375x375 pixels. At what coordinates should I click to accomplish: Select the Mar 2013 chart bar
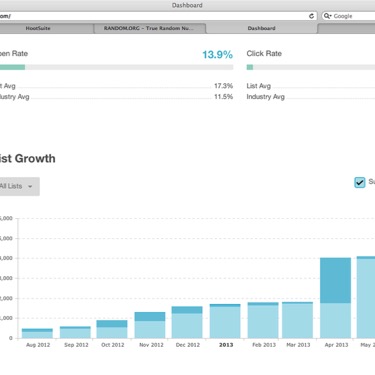coord(298,320)
